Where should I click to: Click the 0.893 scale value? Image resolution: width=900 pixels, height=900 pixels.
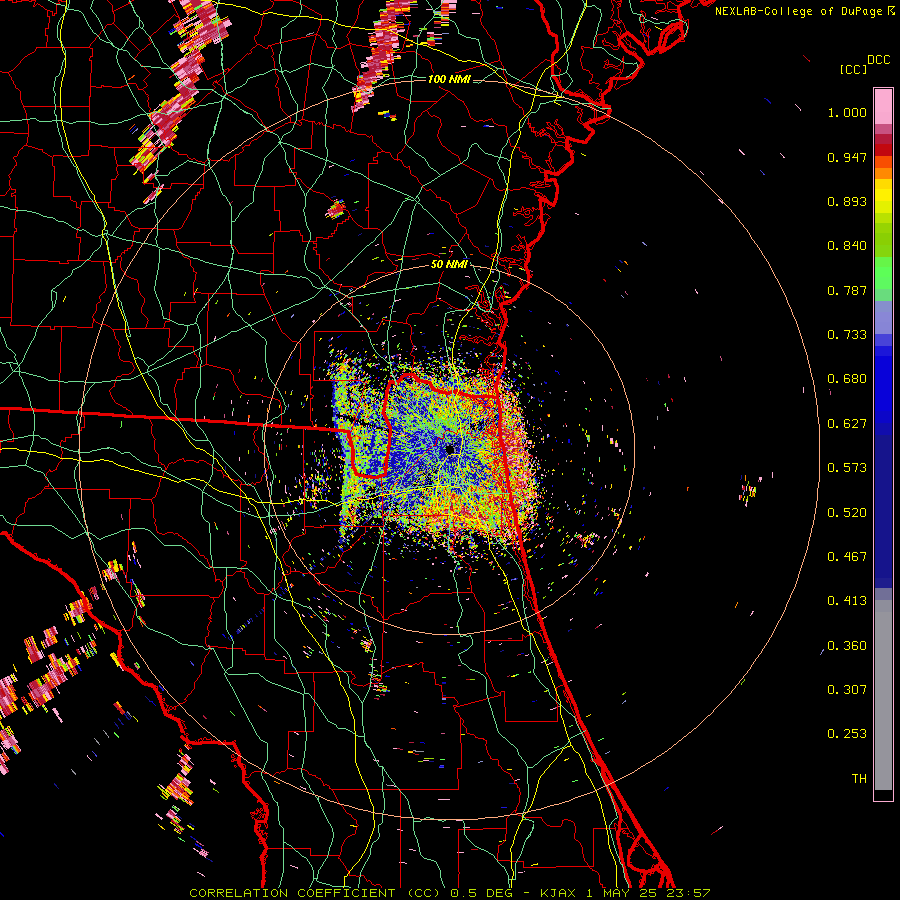847,201
